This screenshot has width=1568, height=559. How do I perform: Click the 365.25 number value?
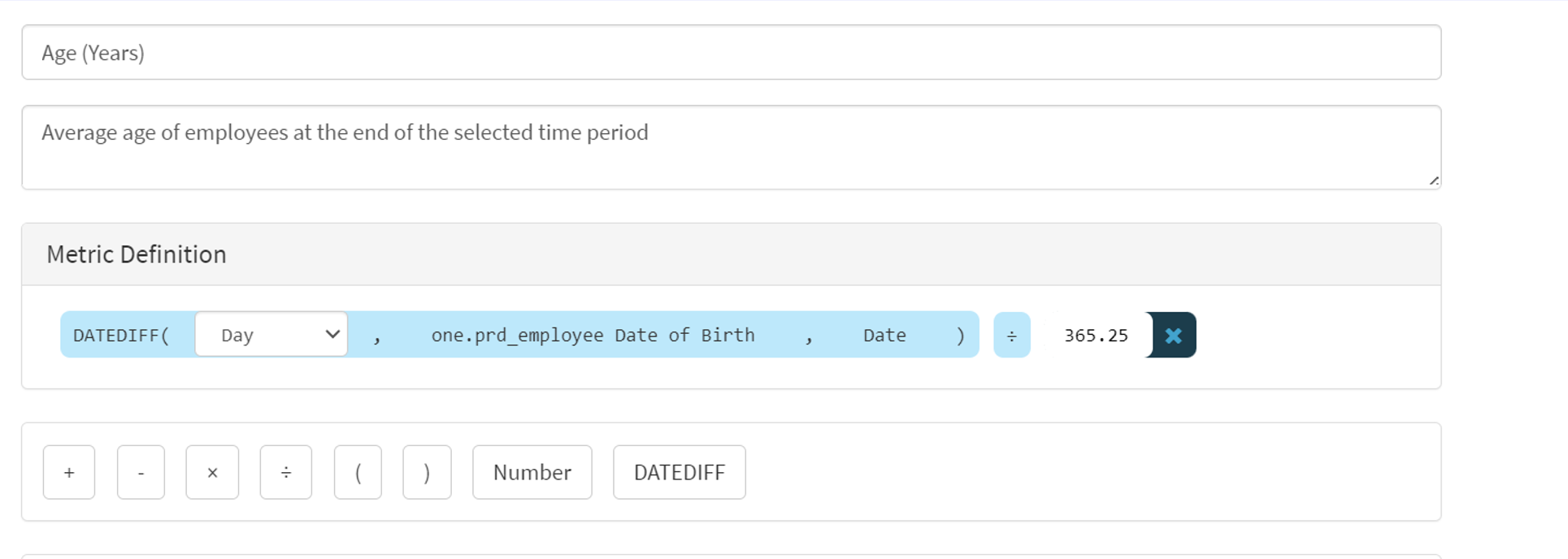coord(1096,335)
